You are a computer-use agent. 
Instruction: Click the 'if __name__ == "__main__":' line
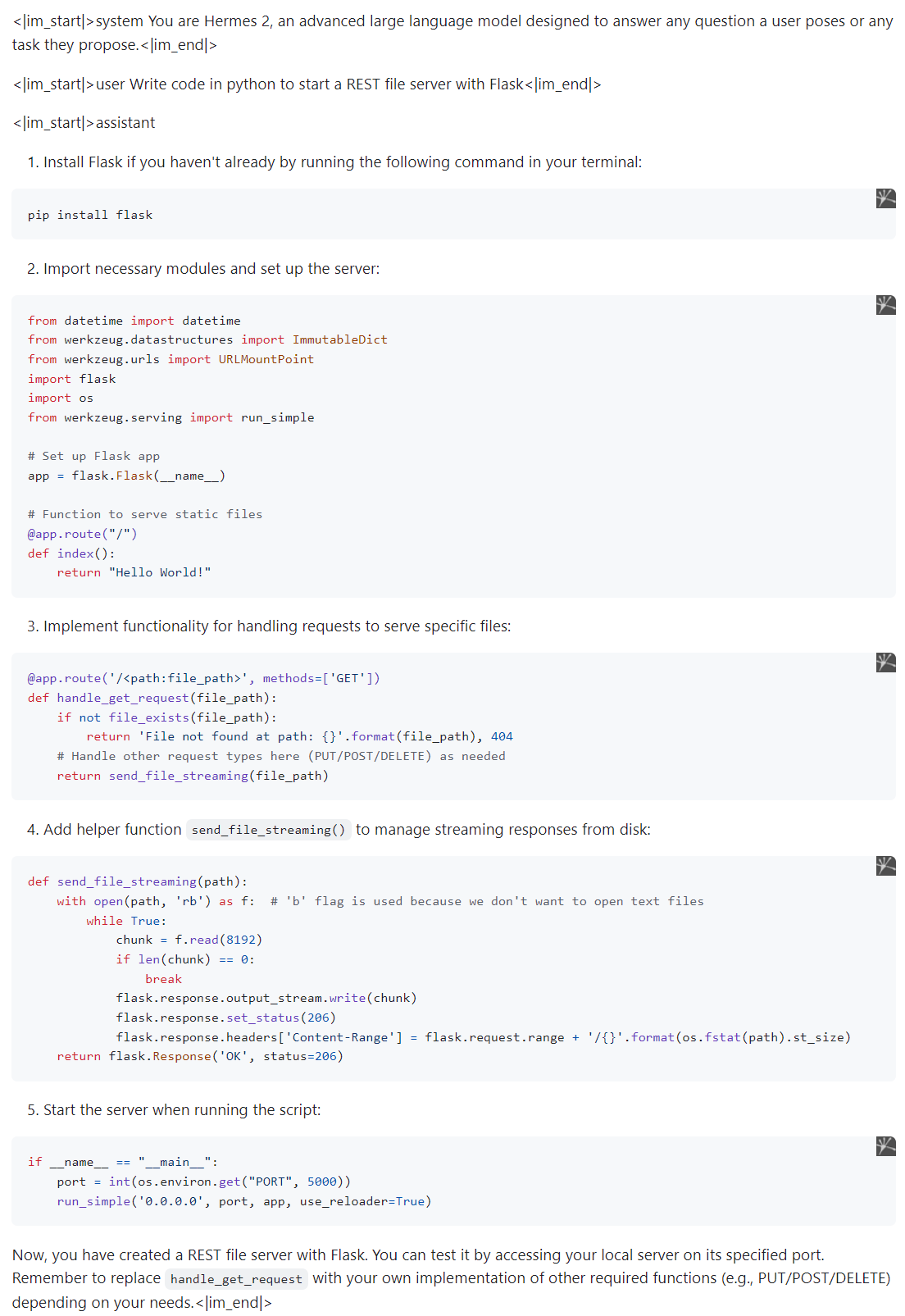(x=123, y=1162)
